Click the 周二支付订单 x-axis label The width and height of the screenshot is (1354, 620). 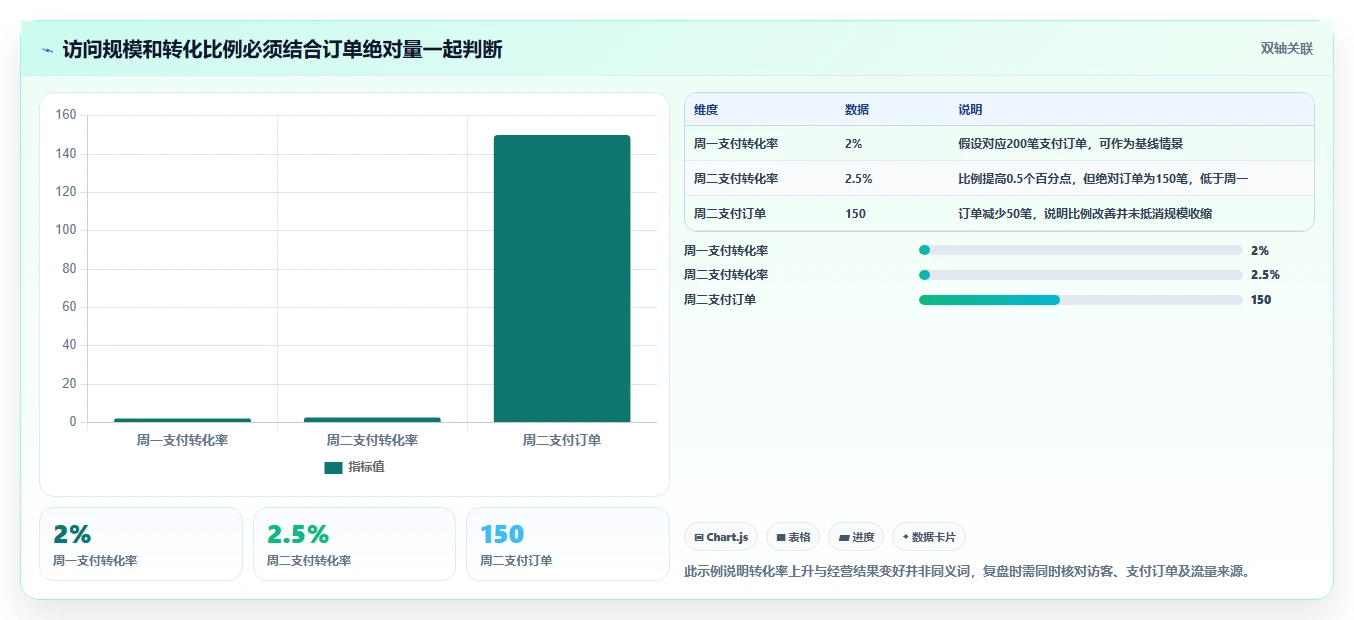click(x=562, y=440)
